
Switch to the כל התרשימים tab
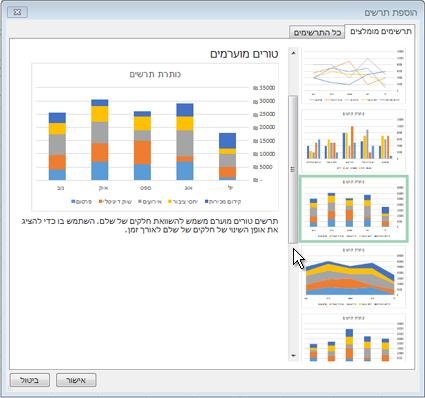pyautogui.click(x=317, y=32)
